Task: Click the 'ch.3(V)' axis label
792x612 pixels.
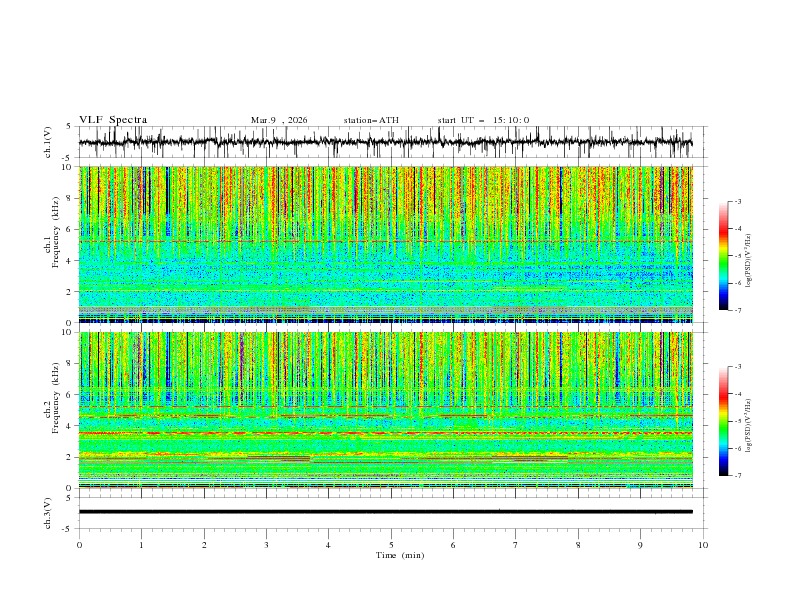Action: pyautogui.click(x=48, y=513)
